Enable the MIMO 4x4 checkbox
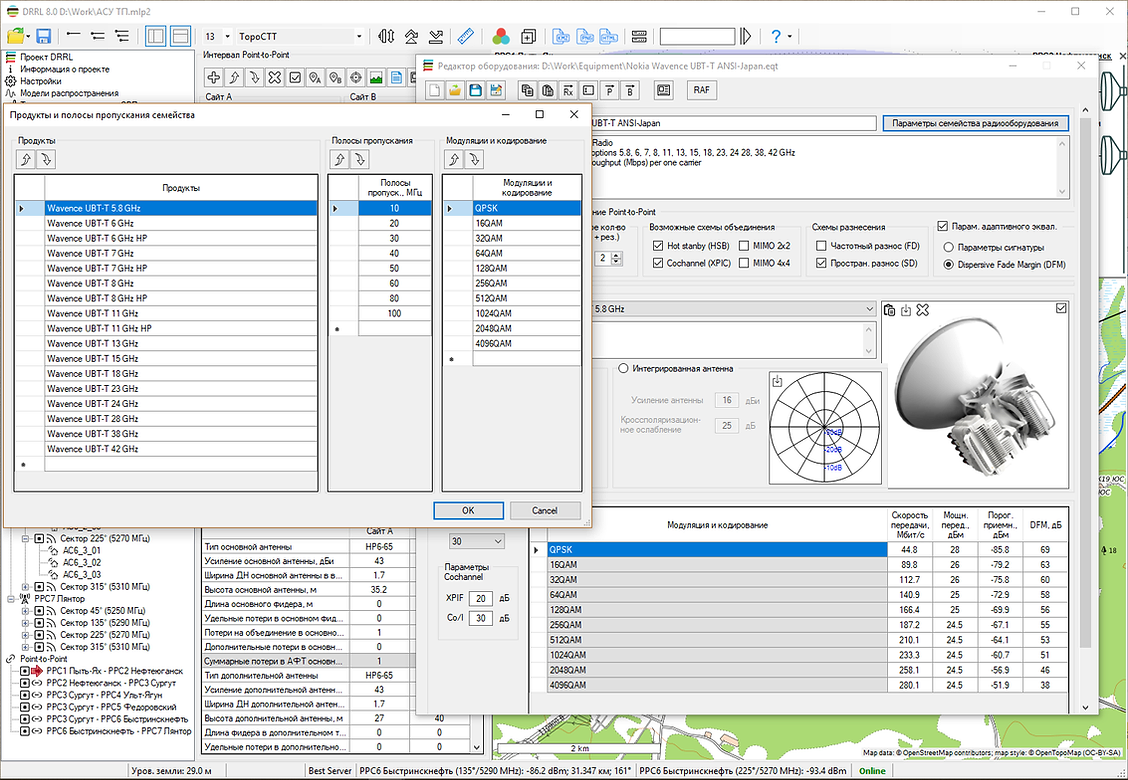The width and height of the screenshot is (1128, 780). [744, 263]
